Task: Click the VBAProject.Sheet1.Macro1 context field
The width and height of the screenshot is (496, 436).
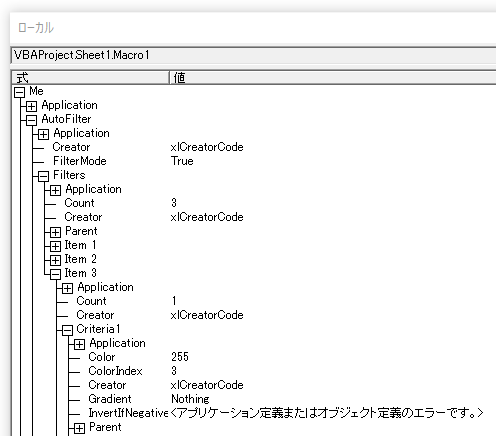Action: 254,55
